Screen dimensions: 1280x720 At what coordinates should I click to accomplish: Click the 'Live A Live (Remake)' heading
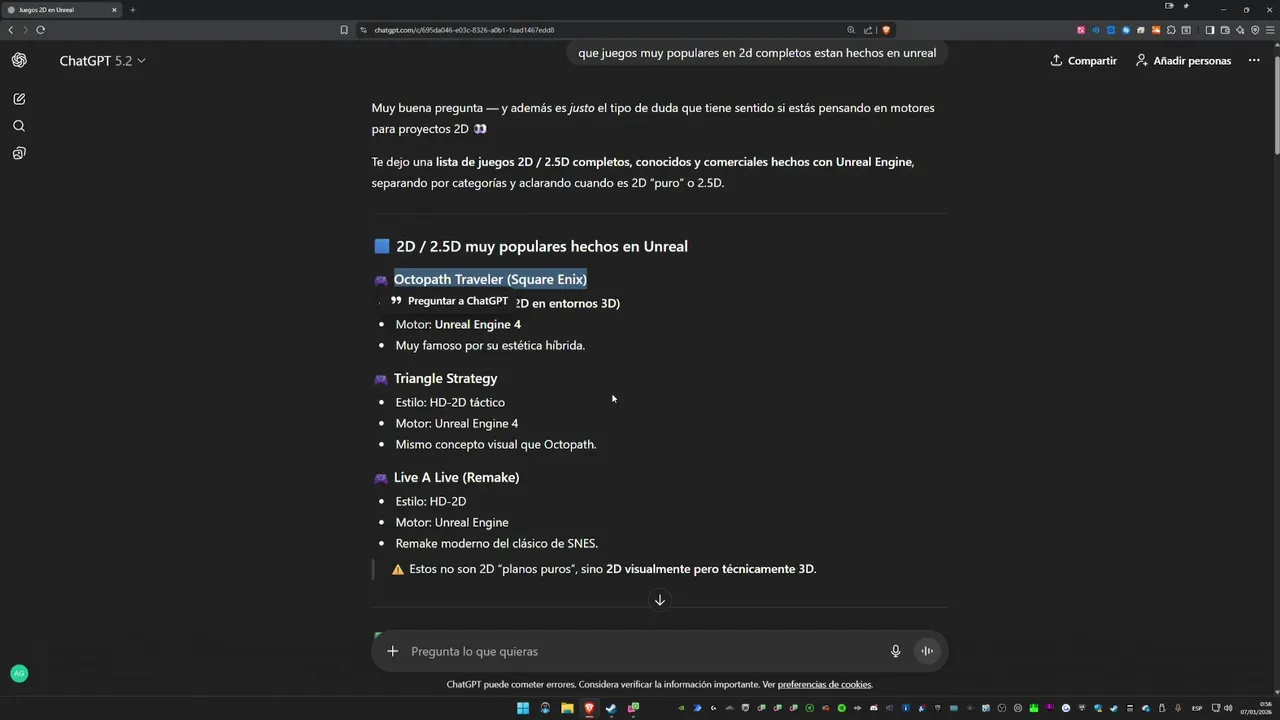tap(456, 477)
